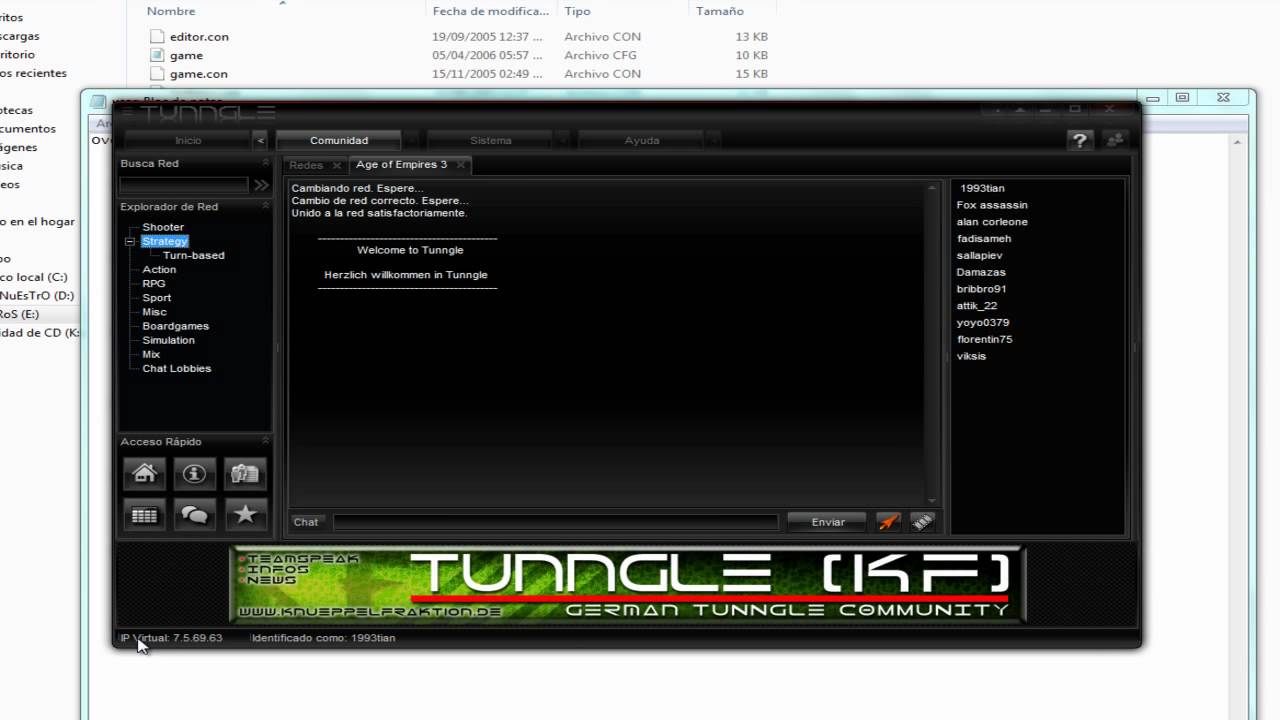Open the home quick access icon
This screenshot has width=1280, height=720.
click(x=144, y=473)
